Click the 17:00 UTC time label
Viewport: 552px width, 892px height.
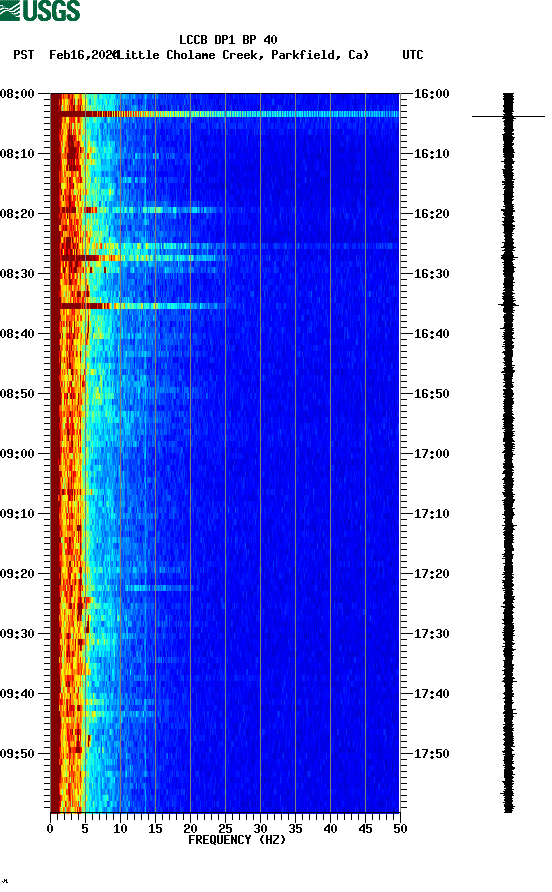(x=431, y=454)
